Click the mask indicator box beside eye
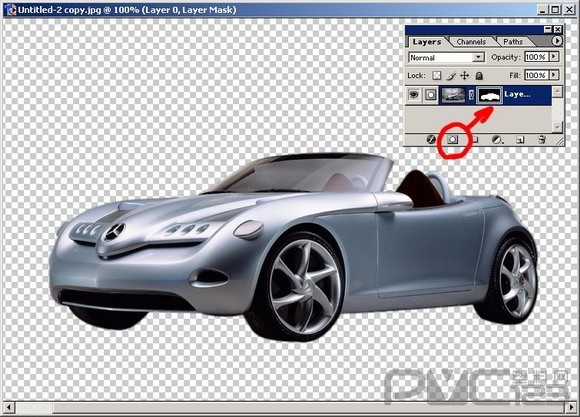The width and height of the screenshot is (580, 417). [x=430, y=95]
